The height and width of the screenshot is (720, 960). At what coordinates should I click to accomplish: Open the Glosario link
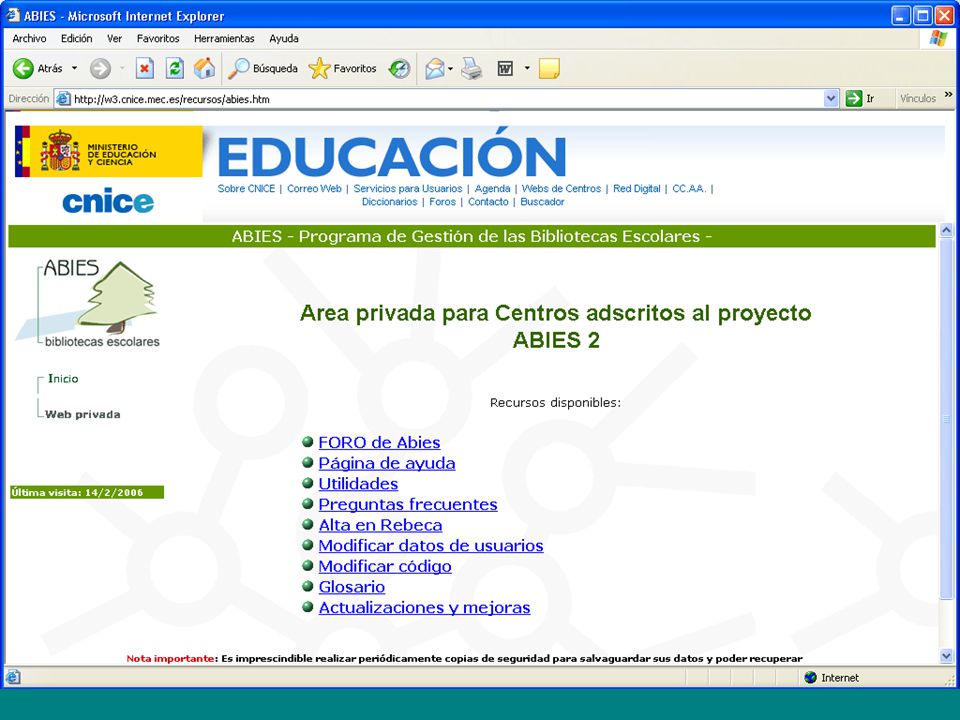pos(351,587)
